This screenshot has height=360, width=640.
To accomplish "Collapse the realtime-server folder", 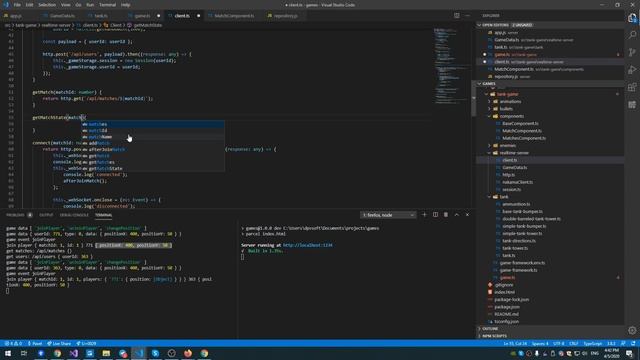I will click(514, 153).
